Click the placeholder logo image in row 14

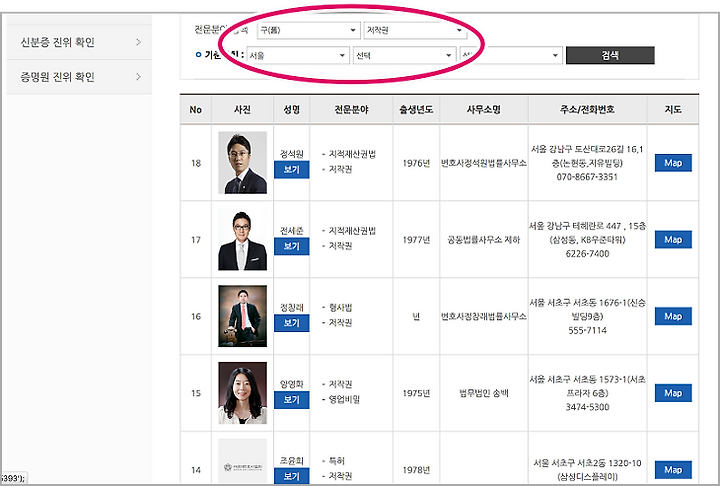(242, 462)
